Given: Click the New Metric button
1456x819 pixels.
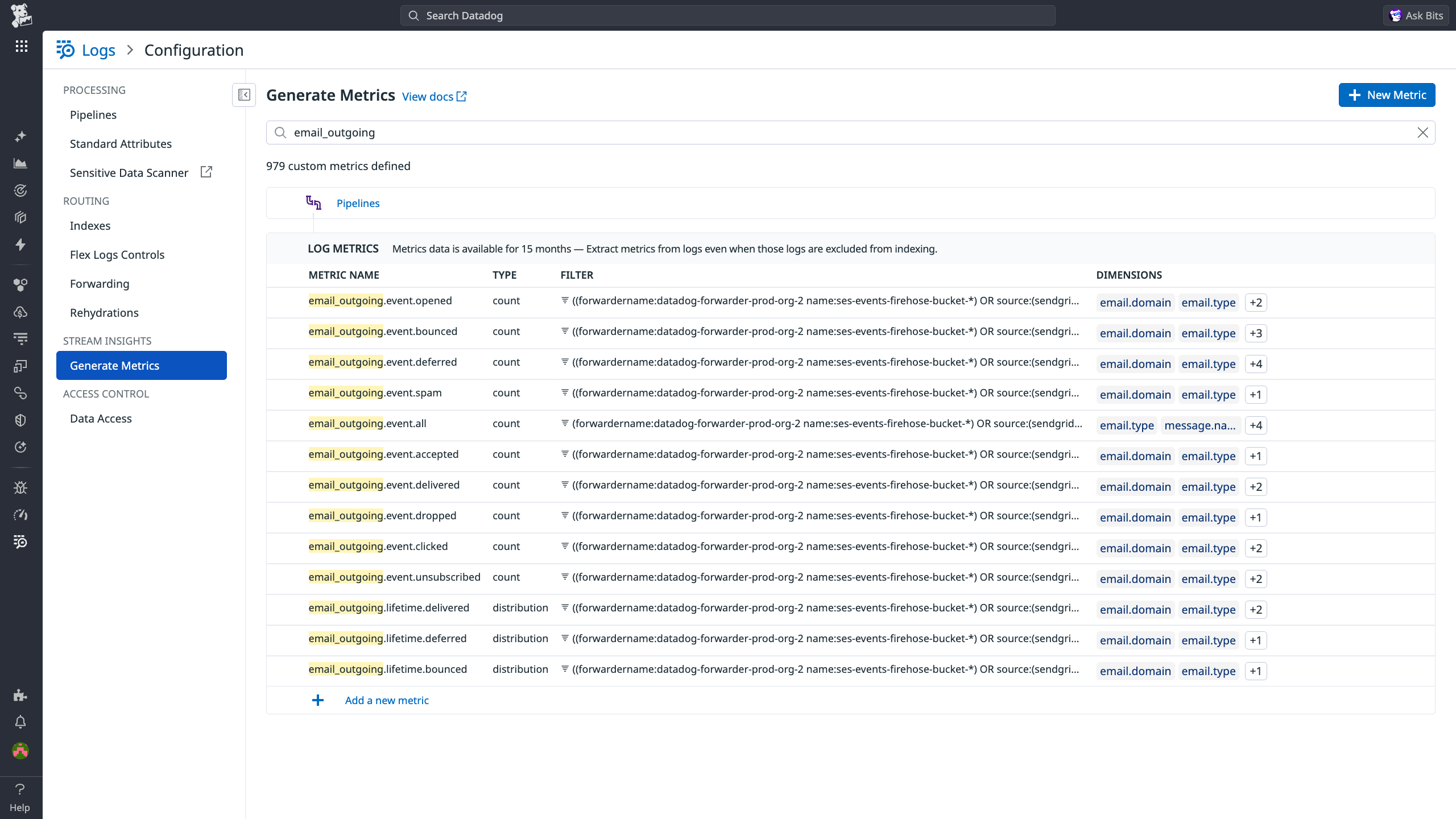Looking at the screenshot, I should click(1386, 94).
